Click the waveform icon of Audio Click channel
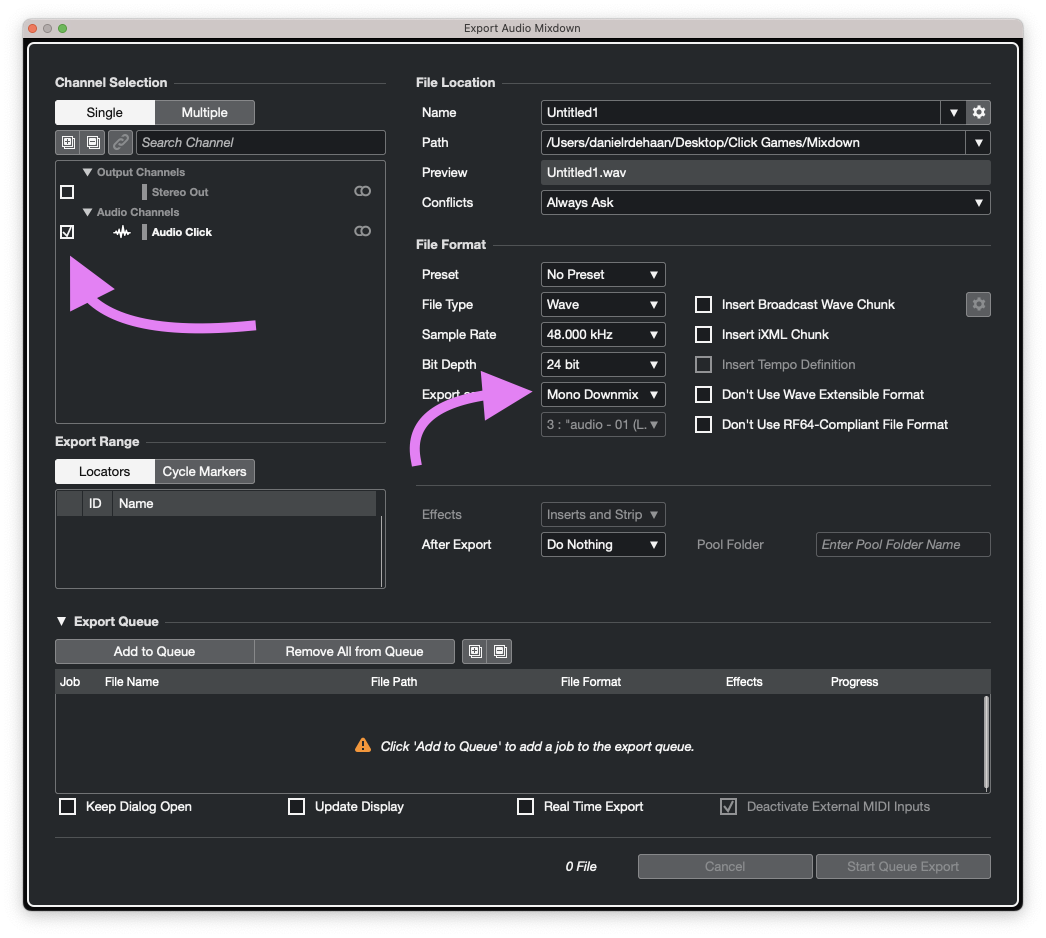This screenshot has height=938, width=1046. coord(122,232)
